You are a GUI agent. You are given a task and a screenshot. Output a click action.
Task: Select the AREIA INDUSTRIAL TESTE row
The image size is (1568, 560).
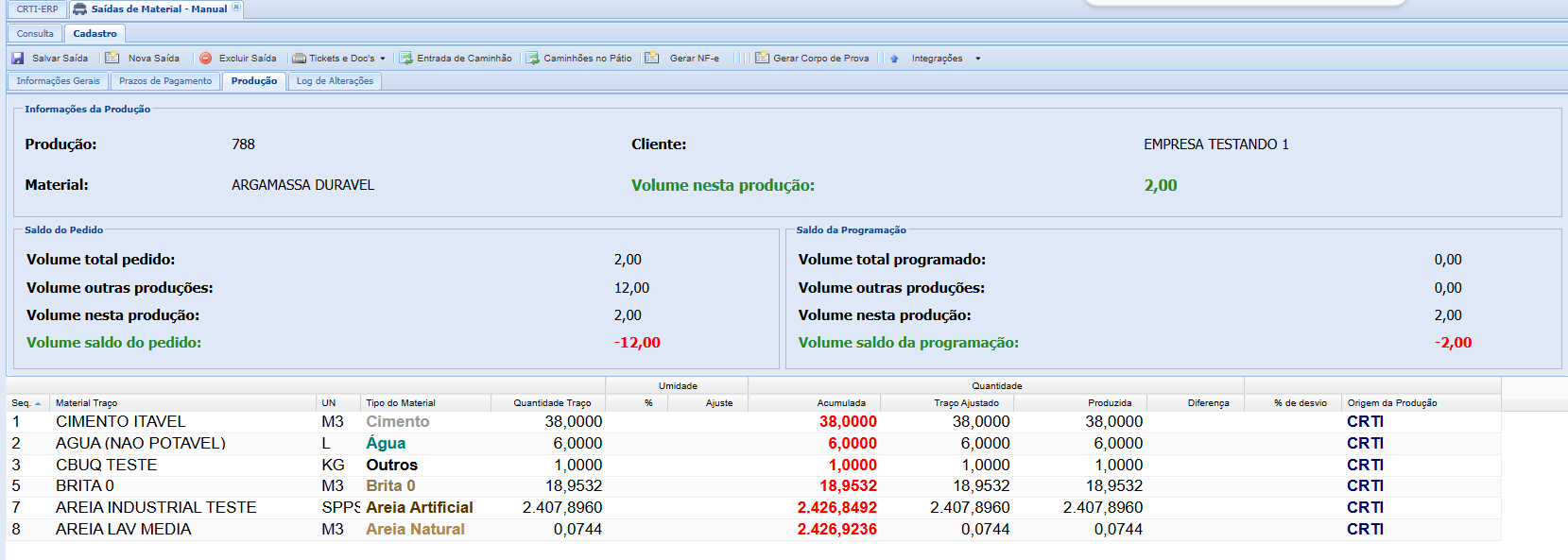753,508
